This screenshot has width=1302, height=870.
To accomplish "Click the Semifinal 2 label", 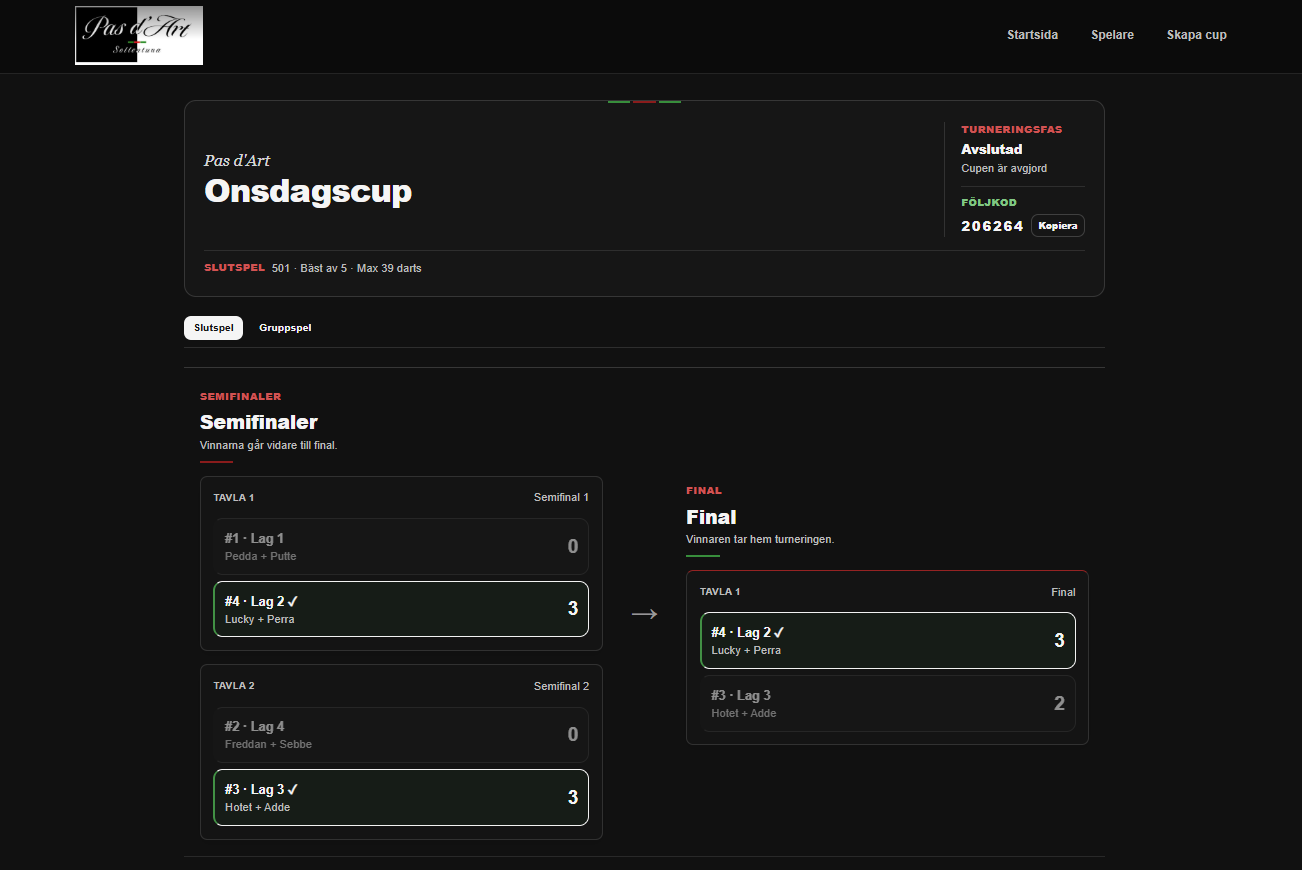I will point(561,686).
